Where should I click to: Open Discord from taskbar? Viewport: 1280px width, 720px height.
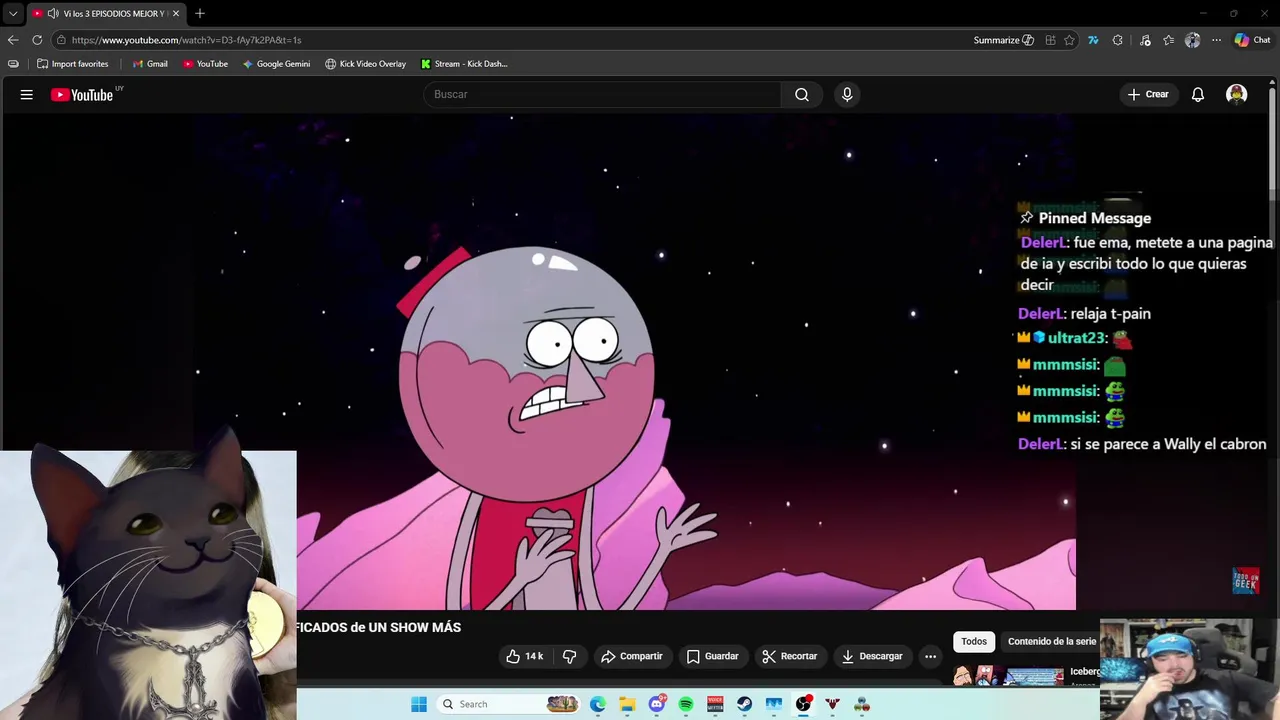point(657,704)
